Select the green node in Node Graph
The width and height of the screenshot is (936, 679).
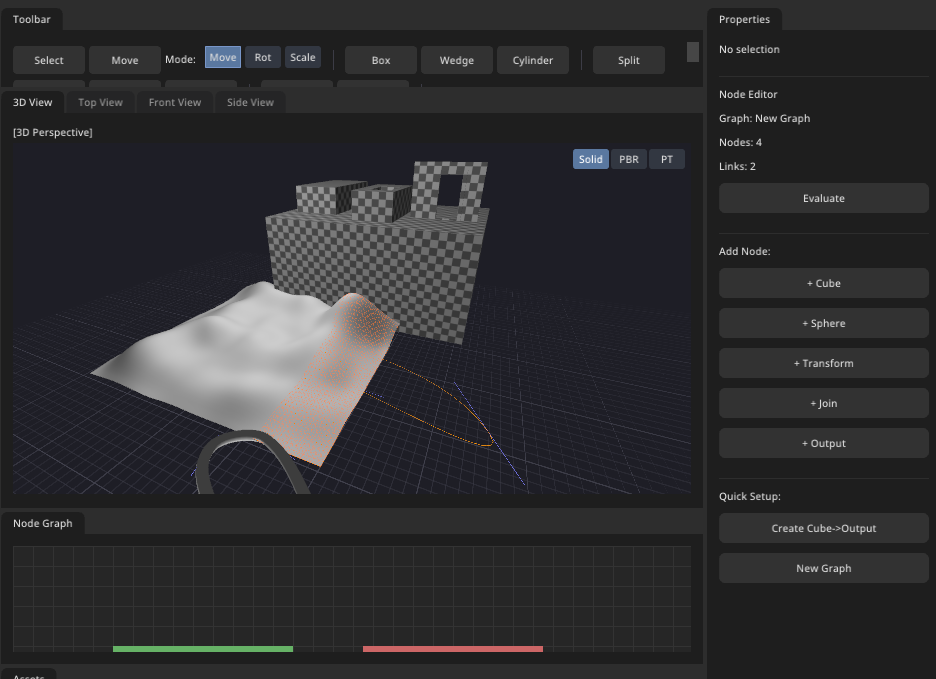(x=203, y=649)
